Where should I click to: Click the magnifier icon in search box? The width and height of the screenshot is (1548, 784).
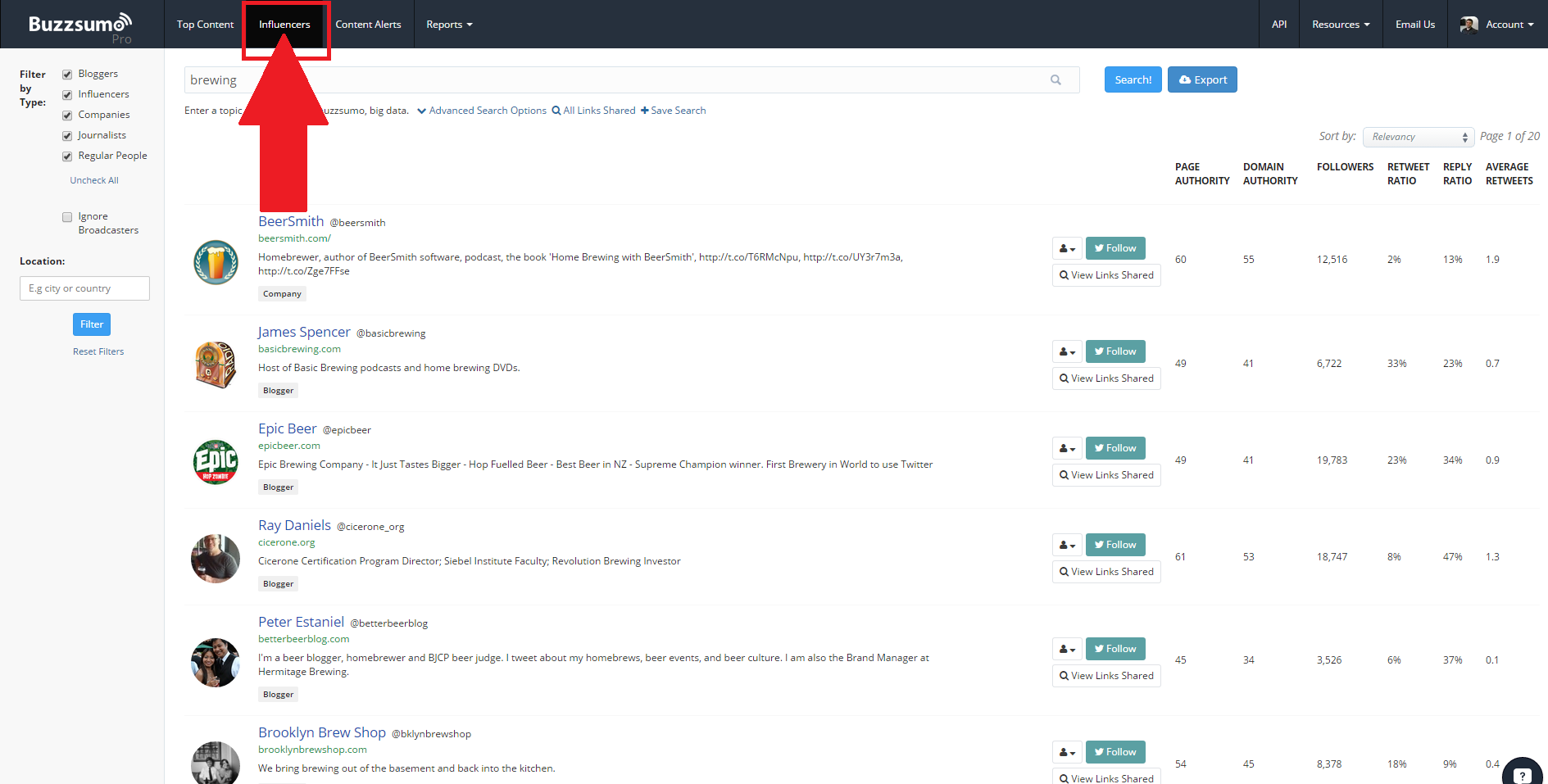coord(1055,79)
